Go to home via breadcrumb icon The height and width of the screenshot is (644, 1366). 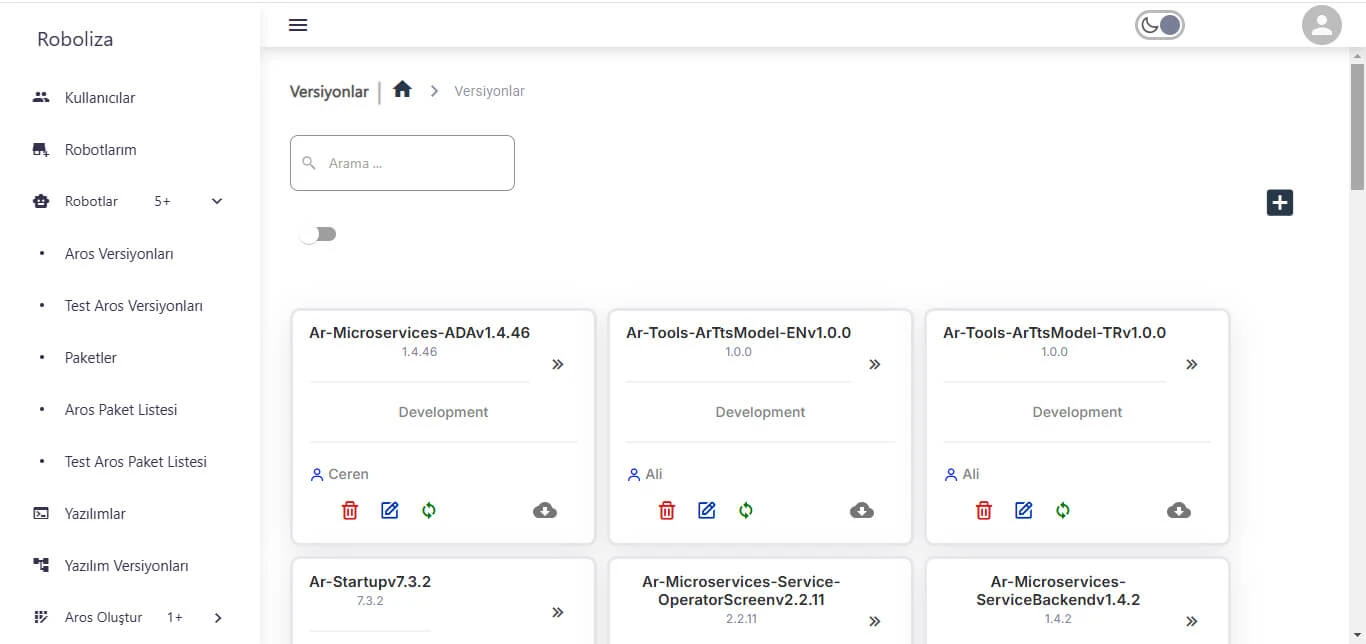(x=402, y=90)
